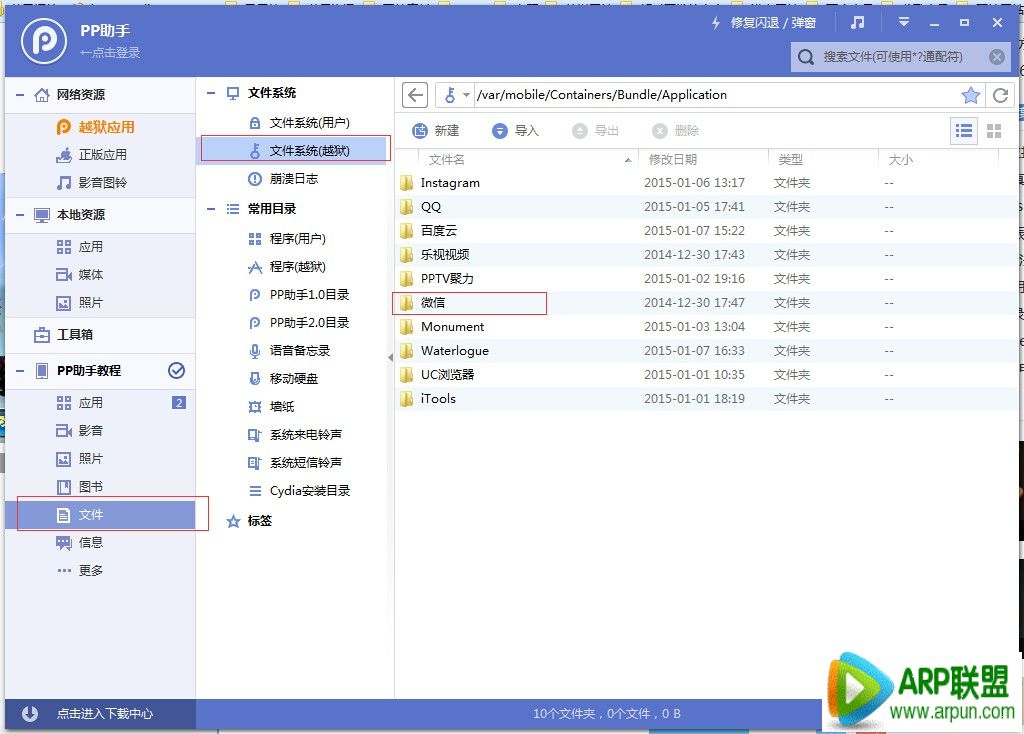Switch to grid view for the file list
1024x734 pixels.
click(994, 130)
